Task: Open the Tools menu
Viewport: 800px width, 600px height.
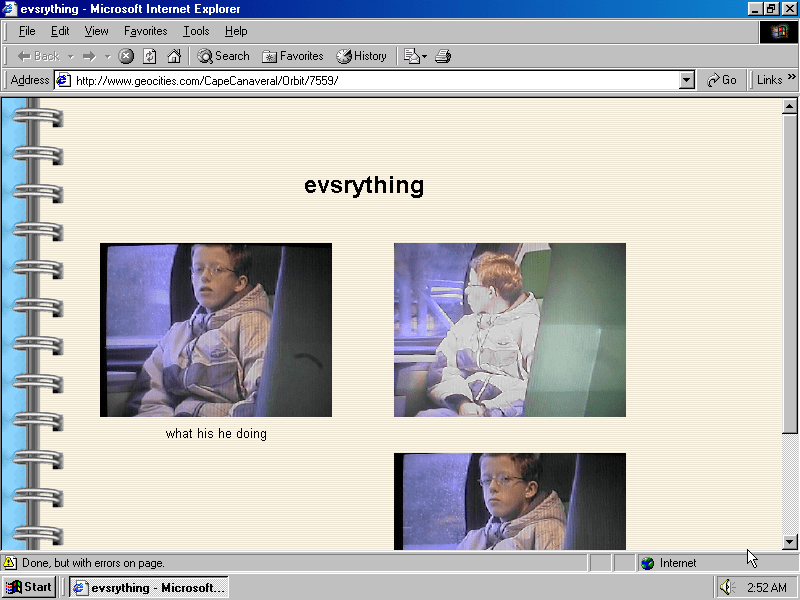Action: (196, 31)
